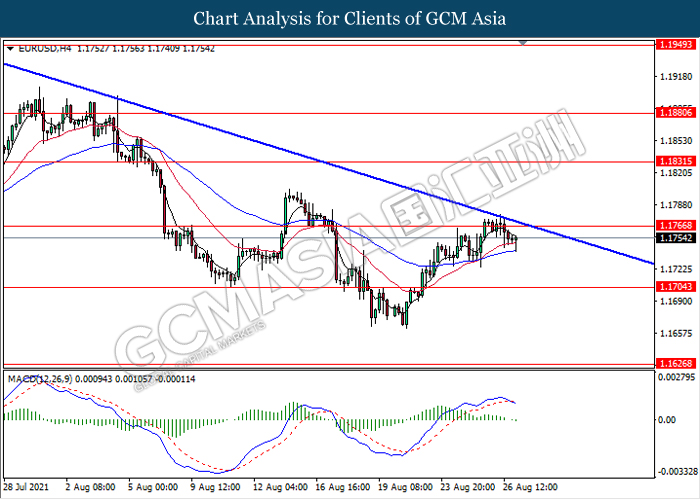Click the current price label 1.17542
700x500 pixels.
675,238
